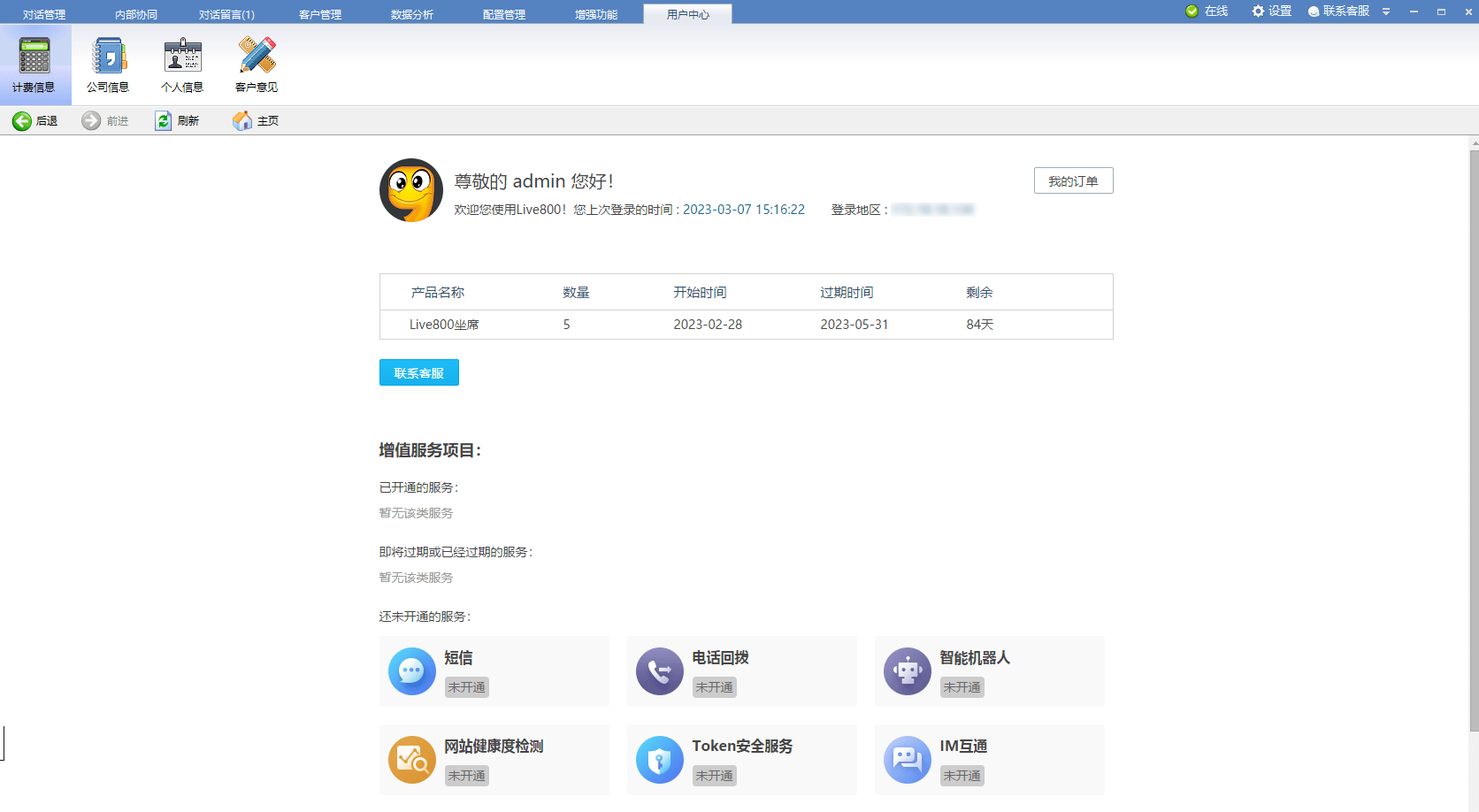Image resolution: width=1479 pixels, height=812 pixels.
Task: Open 个人信息 personal information
Action: click(181, 64)
